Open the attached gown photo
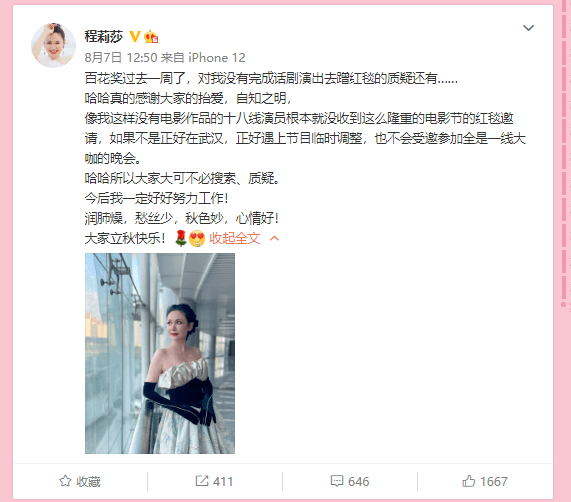Image resolution: width=571 pixels, height=502 pixels. (x=160, y=353)
